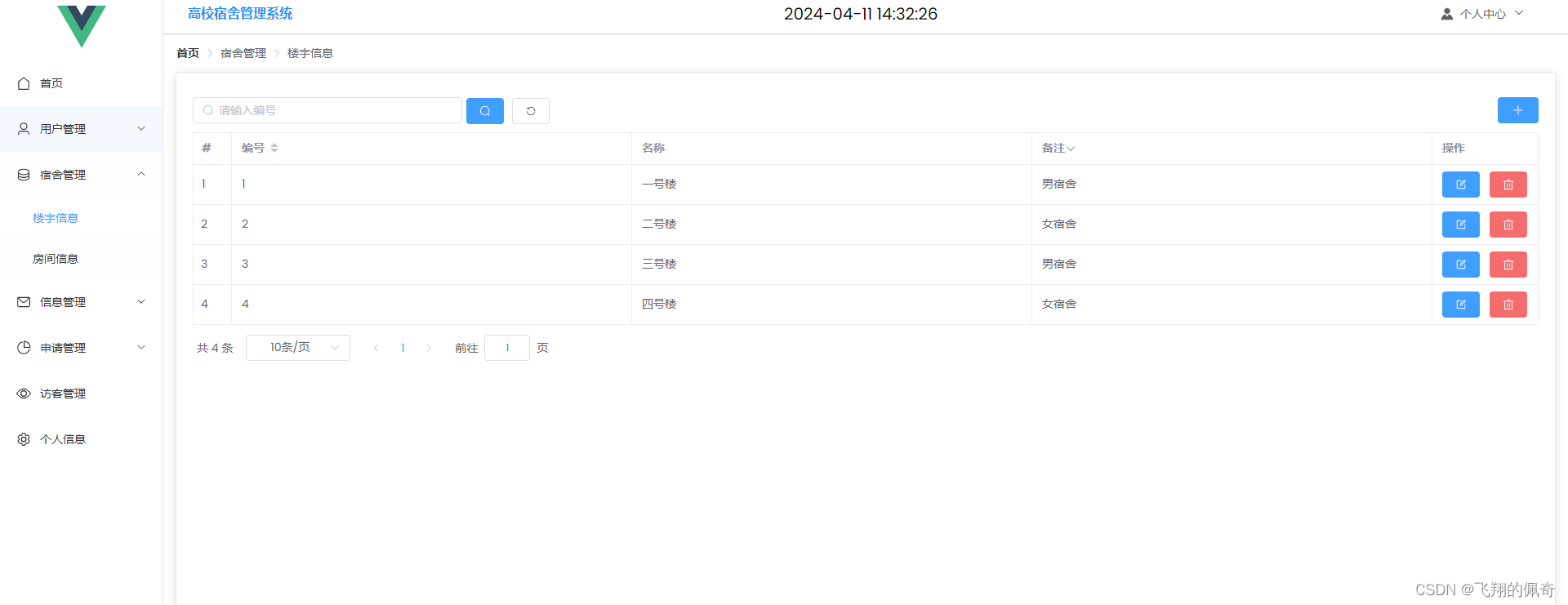
Task: Click the blue add plus button
Action: pos(1518,110)
